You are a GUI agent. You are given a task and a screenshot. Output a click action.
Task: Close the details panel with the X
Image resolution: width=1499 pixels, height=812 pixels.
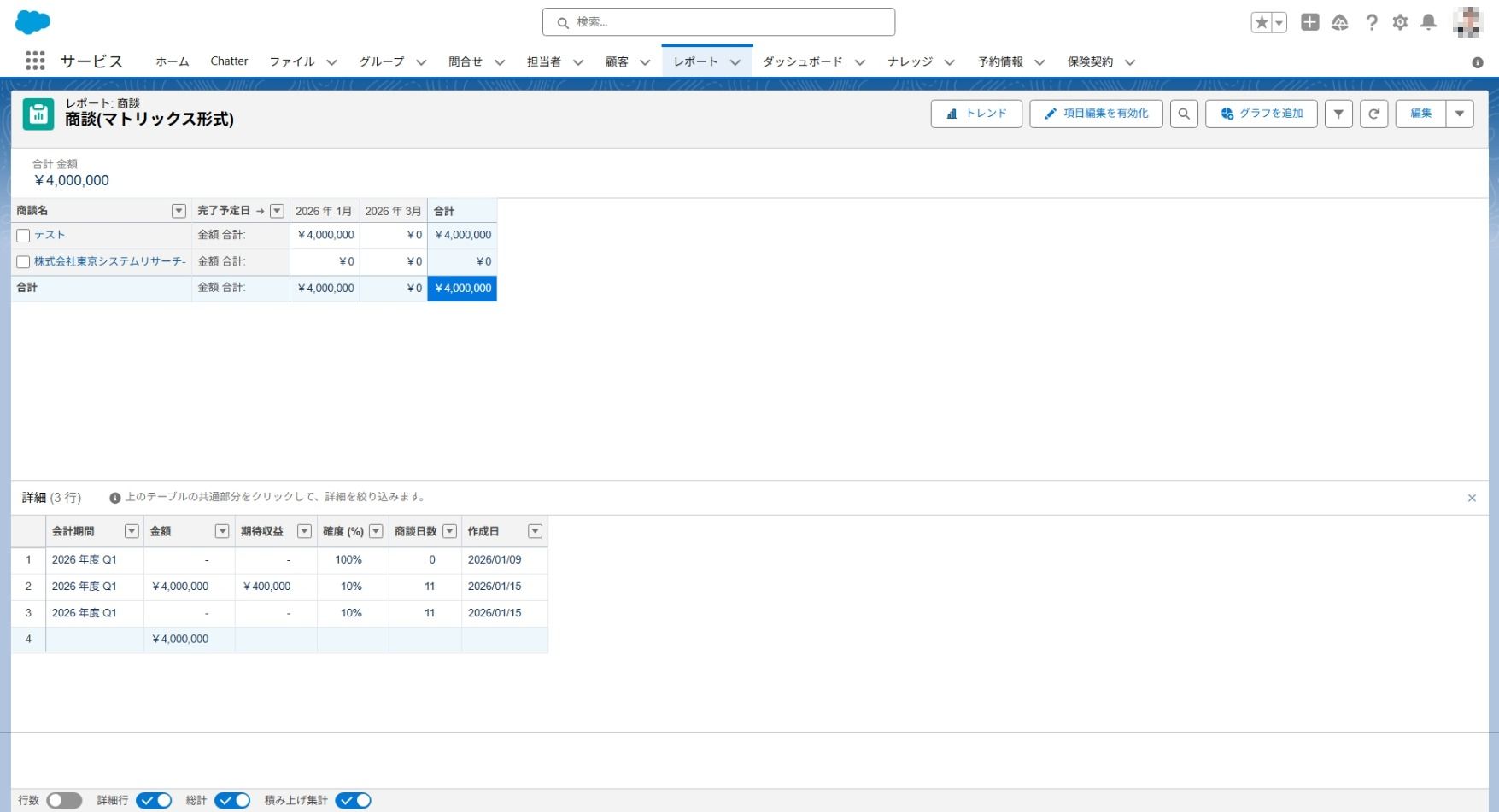pyautogui.click(x=1472, y=498)
